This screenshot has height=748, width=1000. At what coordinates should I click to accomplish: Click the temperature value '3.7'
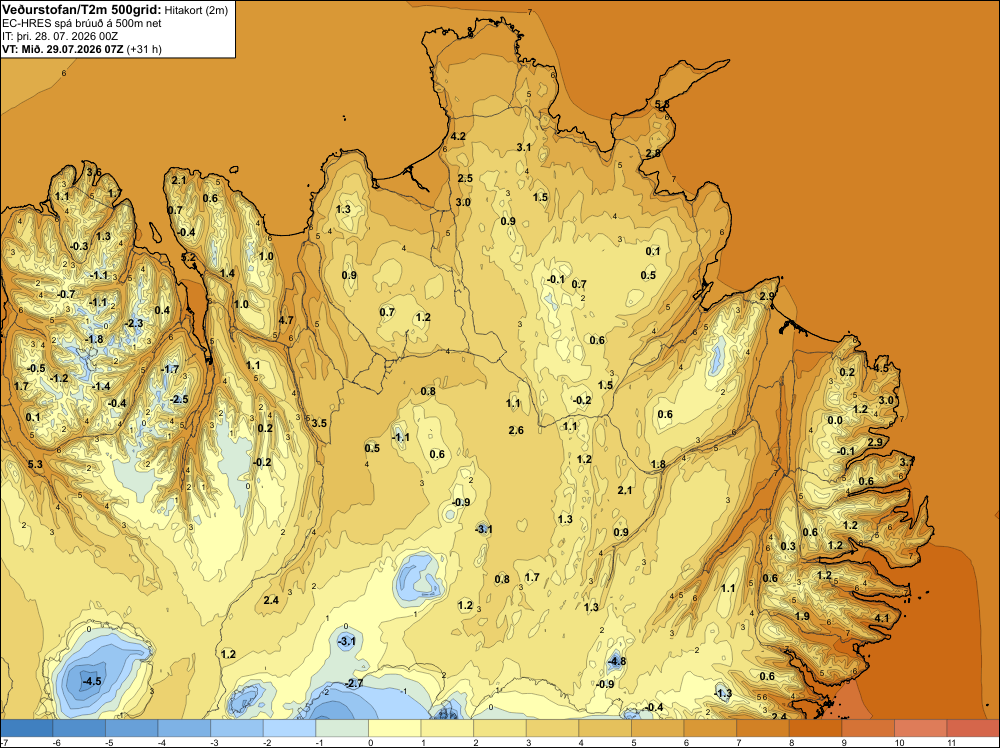click(907, 462)
